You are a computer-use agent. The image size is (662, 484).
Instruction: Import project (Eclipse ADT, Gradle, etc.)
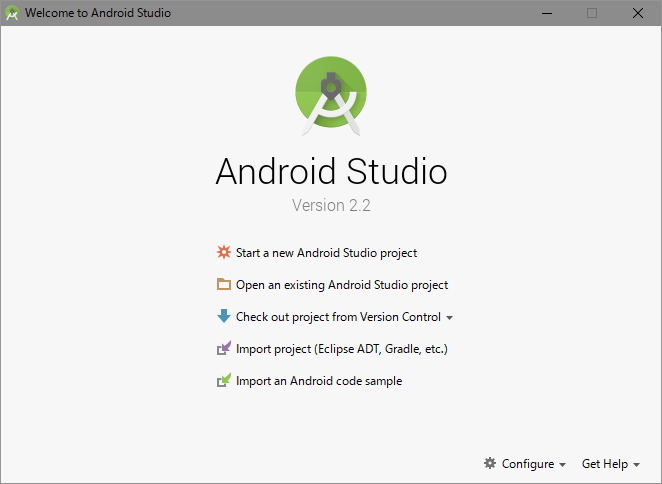(x=342, y=349)
